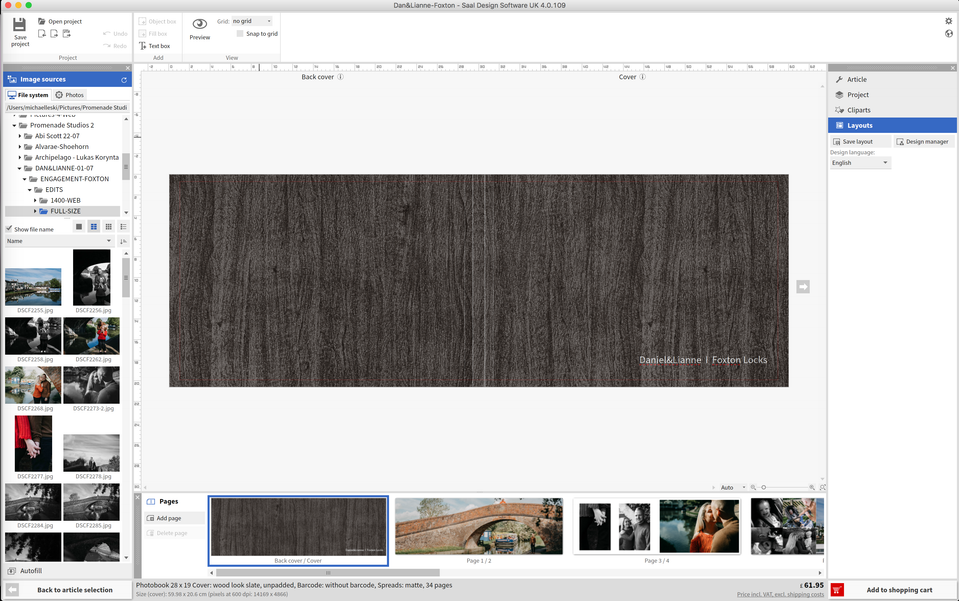Viewport: 959px width, 601px height.
Task: Open the Auto zoom dropdown
Action: [x=733, y=487]
